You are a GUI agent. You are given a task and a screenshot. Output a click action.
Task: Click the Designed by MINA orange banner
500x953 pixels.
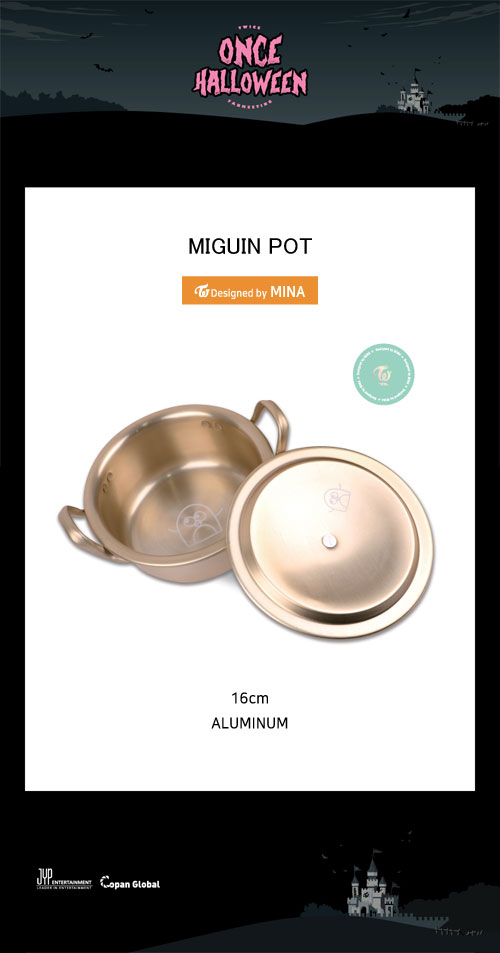(x=250, y=291)
